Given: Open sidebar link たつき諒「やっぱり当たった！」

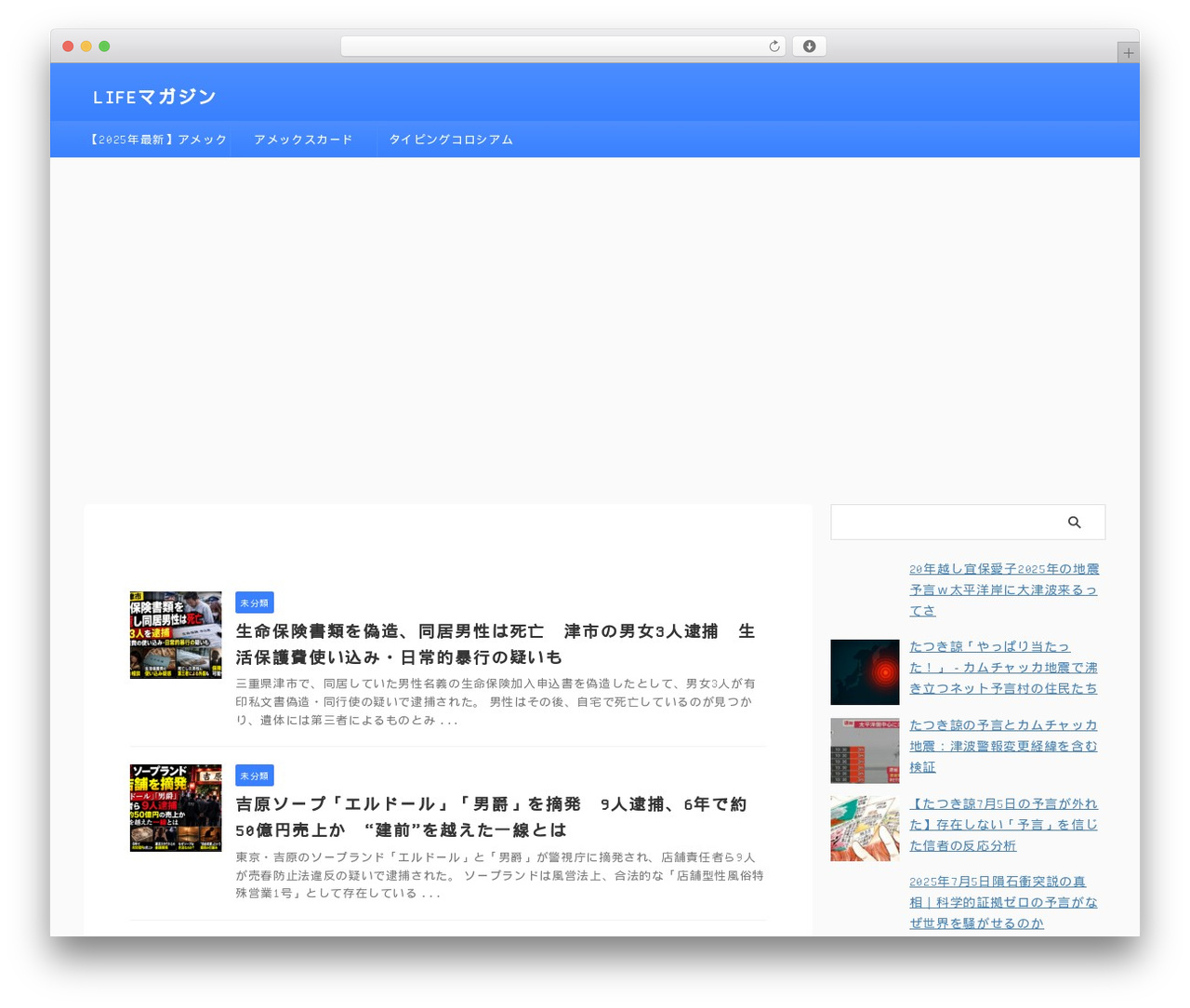Looking at the screenshot, I should 1003,668.
